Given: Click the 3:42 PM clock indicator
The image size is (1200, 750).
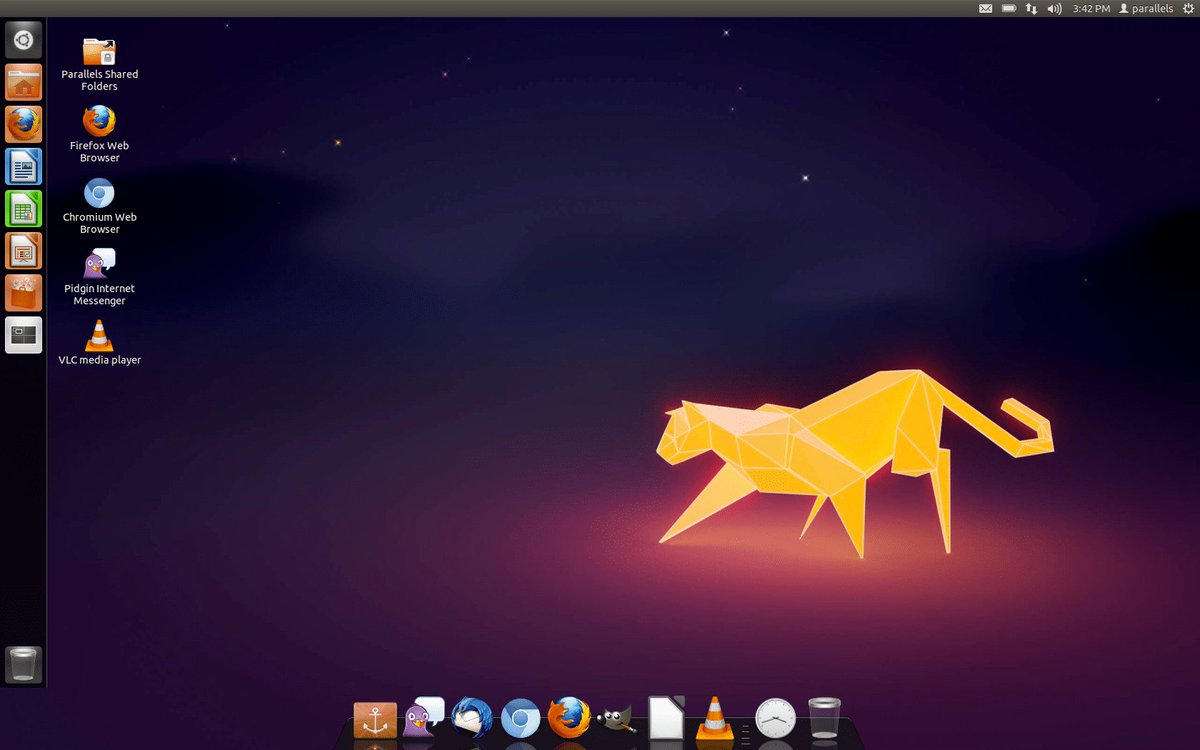Looking at the screenshot, I should click(1091, 8).
